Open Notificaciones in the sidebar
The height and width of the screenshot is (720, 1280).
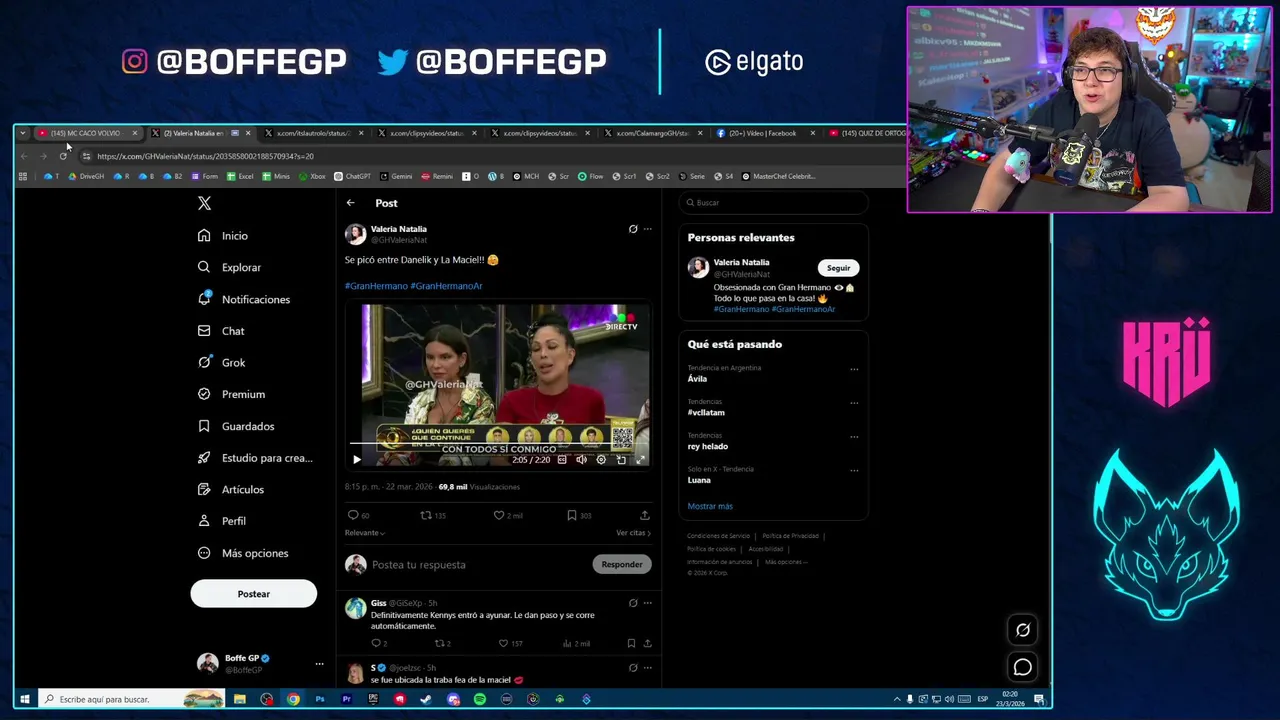(x=244, y=299)
